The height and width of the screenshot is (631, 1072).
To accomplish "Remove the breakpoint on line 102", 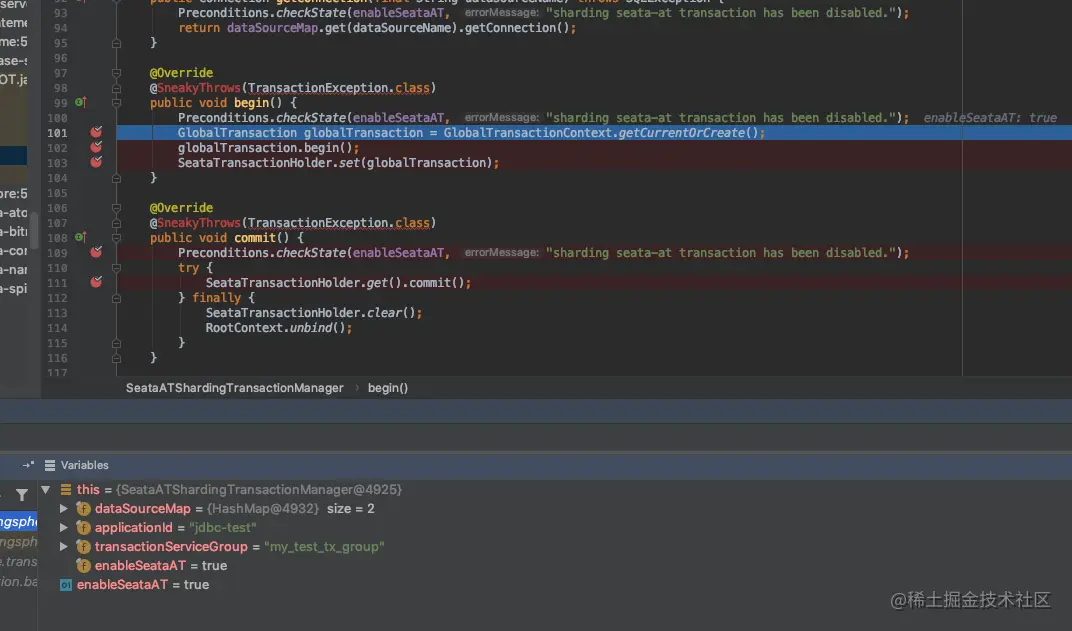I will pos(96,147).
